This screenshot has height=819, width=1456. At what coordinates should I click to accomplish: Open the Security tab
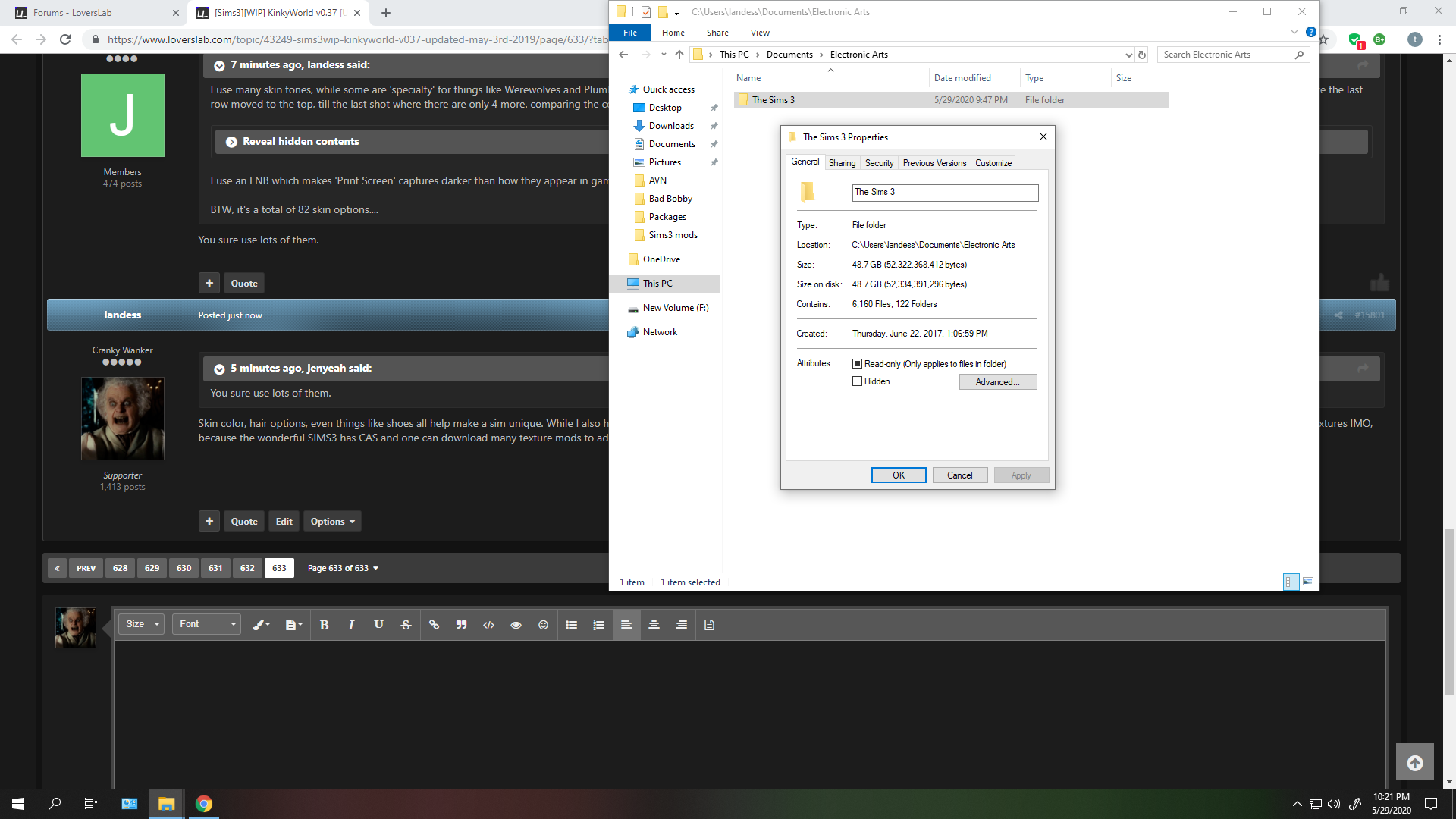[879, 163]
